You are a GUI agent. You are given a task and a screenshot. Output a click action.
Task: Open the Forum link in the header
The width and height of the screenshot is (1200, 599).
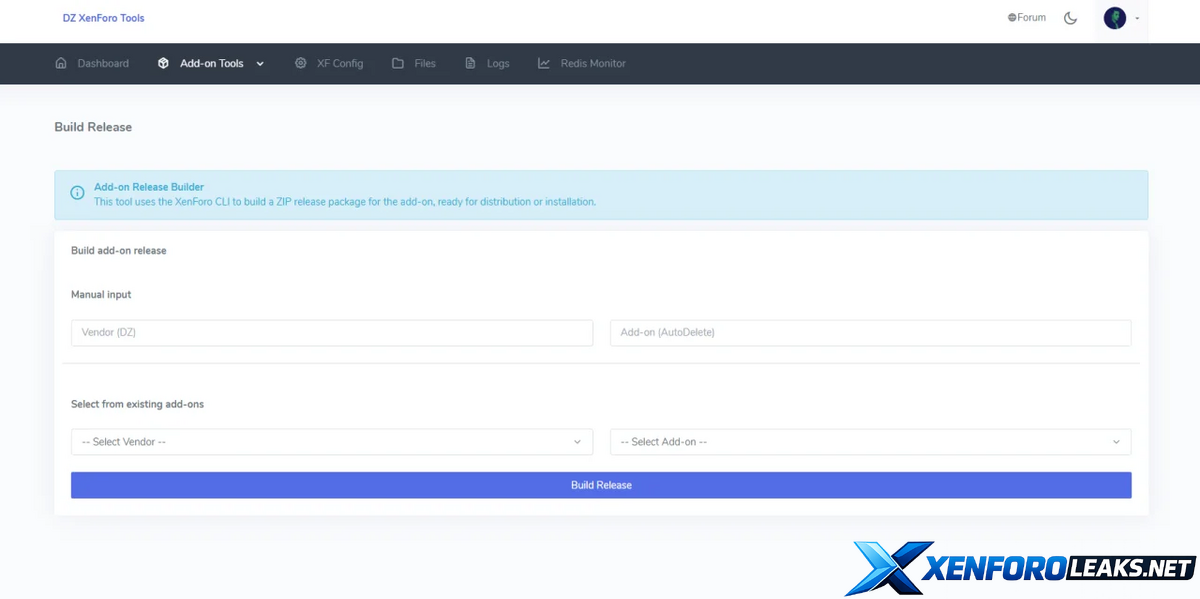point(1027,18)
